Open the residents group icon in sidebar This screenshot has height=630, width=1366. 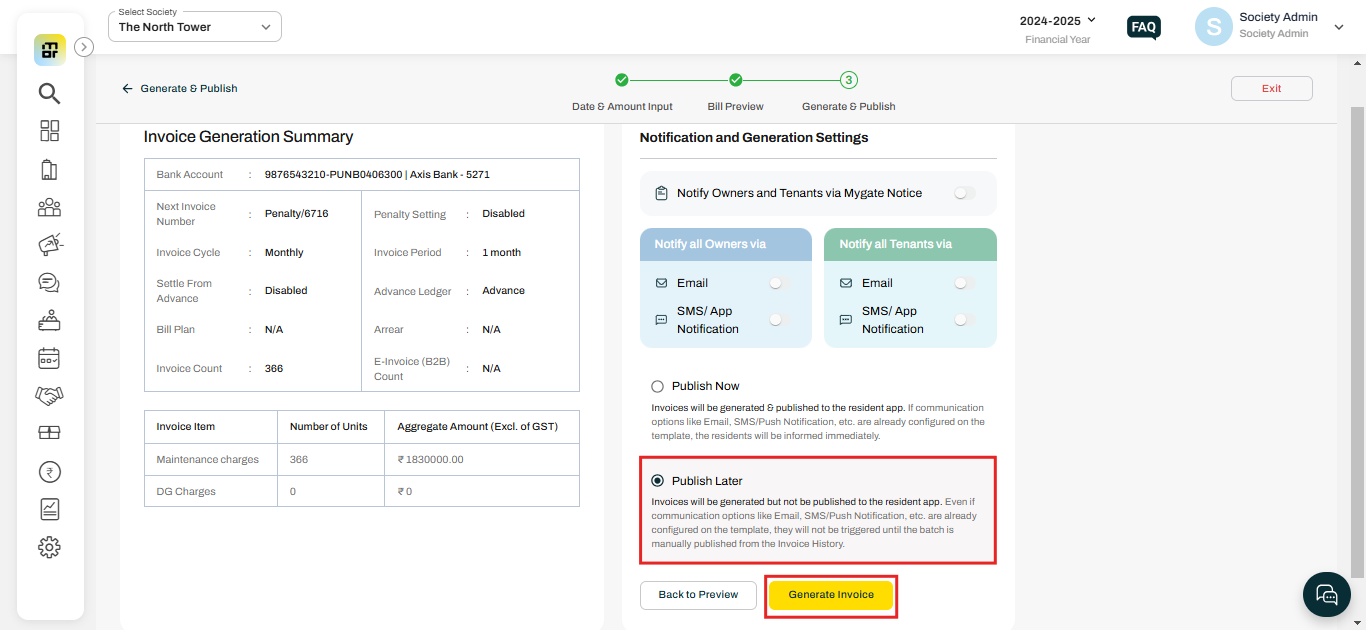click(x=49, y=207)
